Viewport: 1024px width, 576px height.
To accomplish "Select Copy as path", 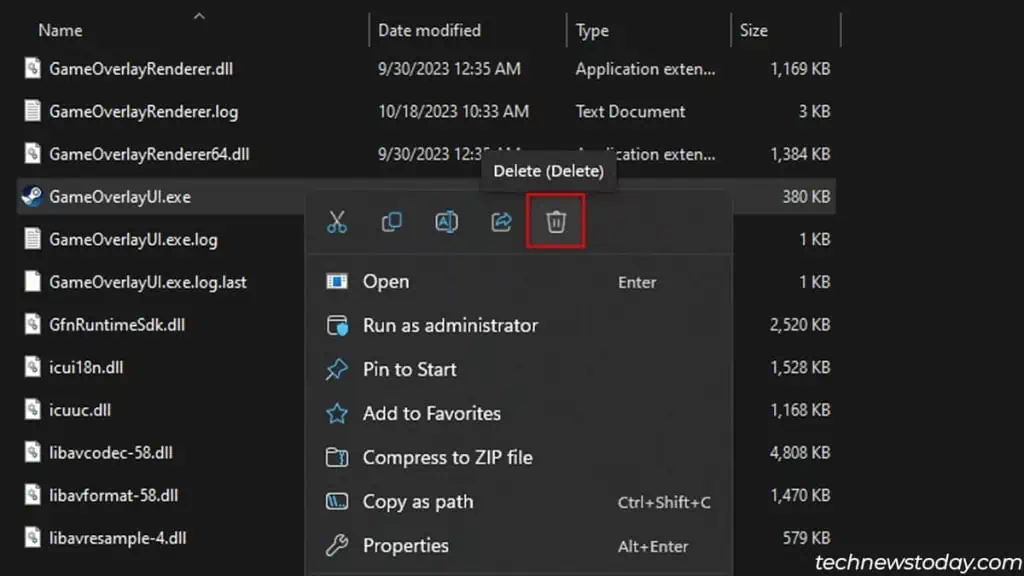I will pyautogui.click(x=417, y=501).
